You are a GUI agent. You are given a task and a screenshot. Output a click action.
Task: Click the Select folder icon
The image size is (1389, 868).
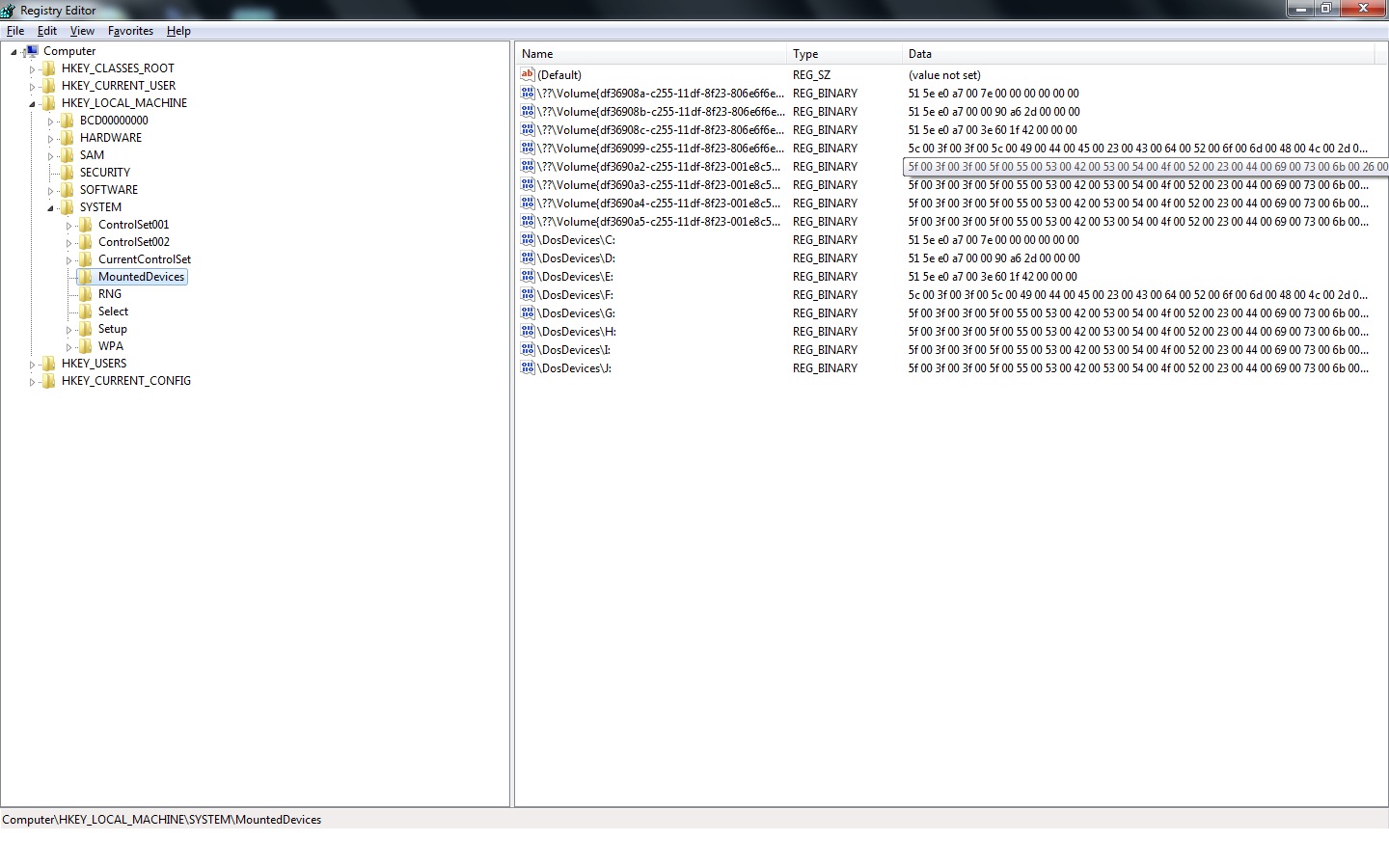tap(86, 312)
